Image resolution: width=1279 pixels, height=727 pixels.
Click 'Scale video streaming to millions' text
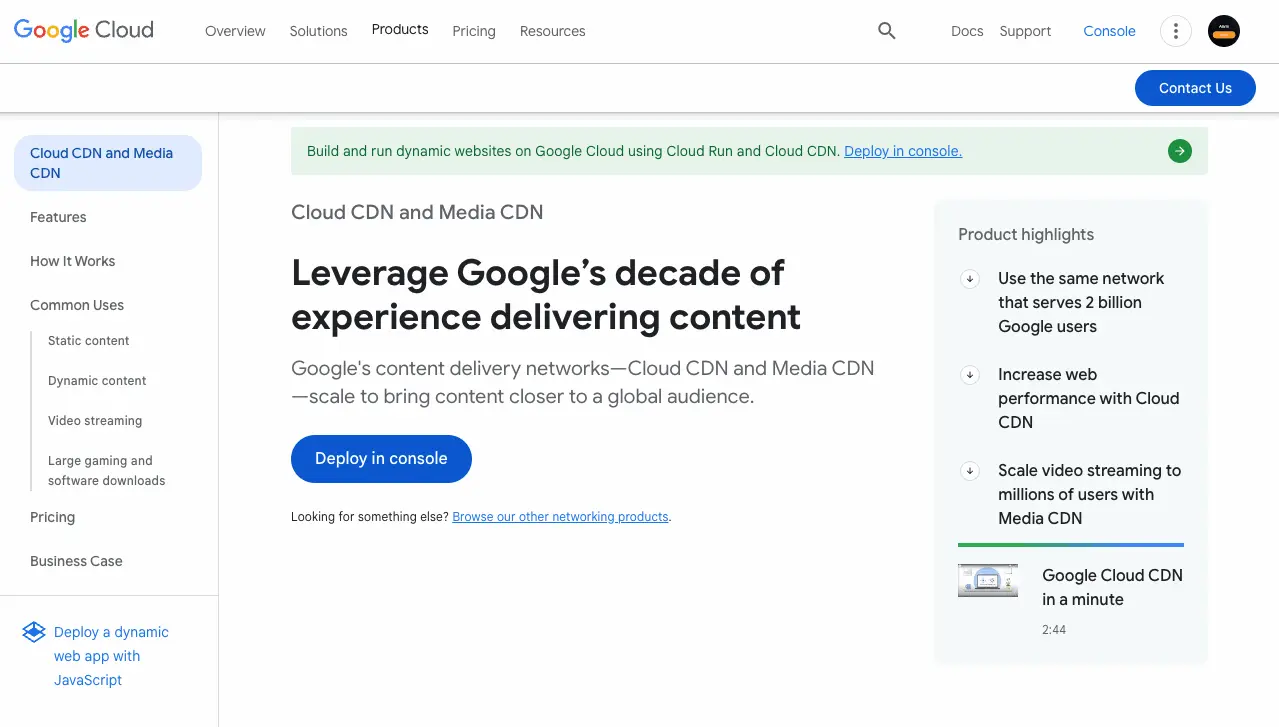tap(1090, 494)
